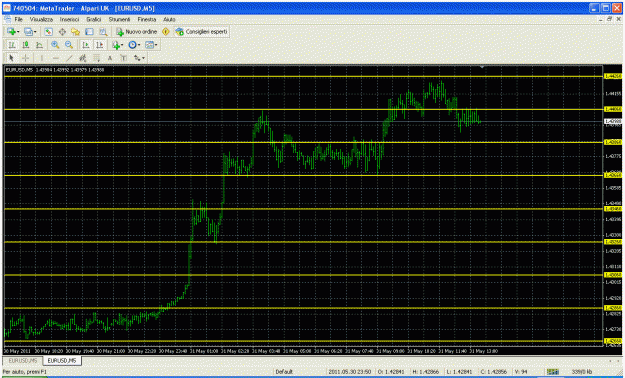Select the Crosshair tool
This screenshot has height=378, width=625.
[x=26, y=58]
